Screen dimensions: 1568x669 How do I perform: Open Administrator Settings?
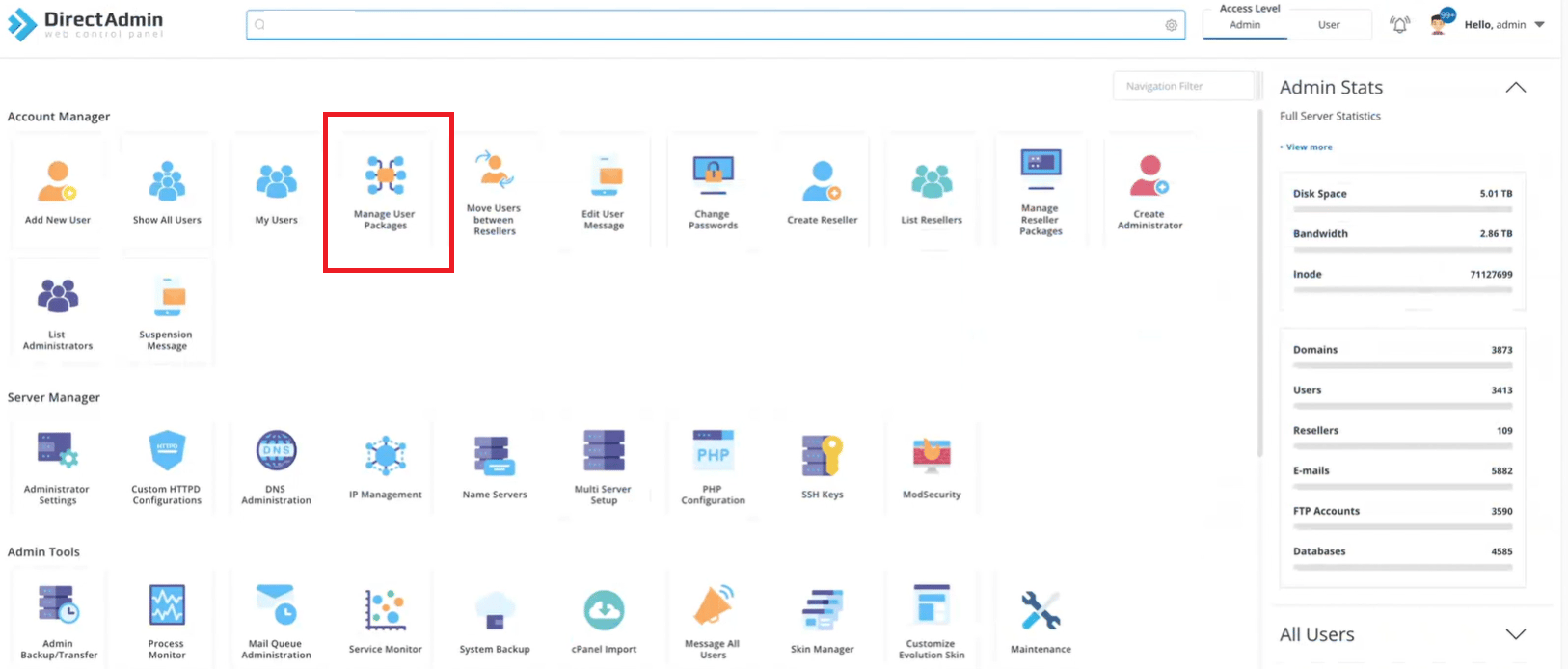coord(58,467)
